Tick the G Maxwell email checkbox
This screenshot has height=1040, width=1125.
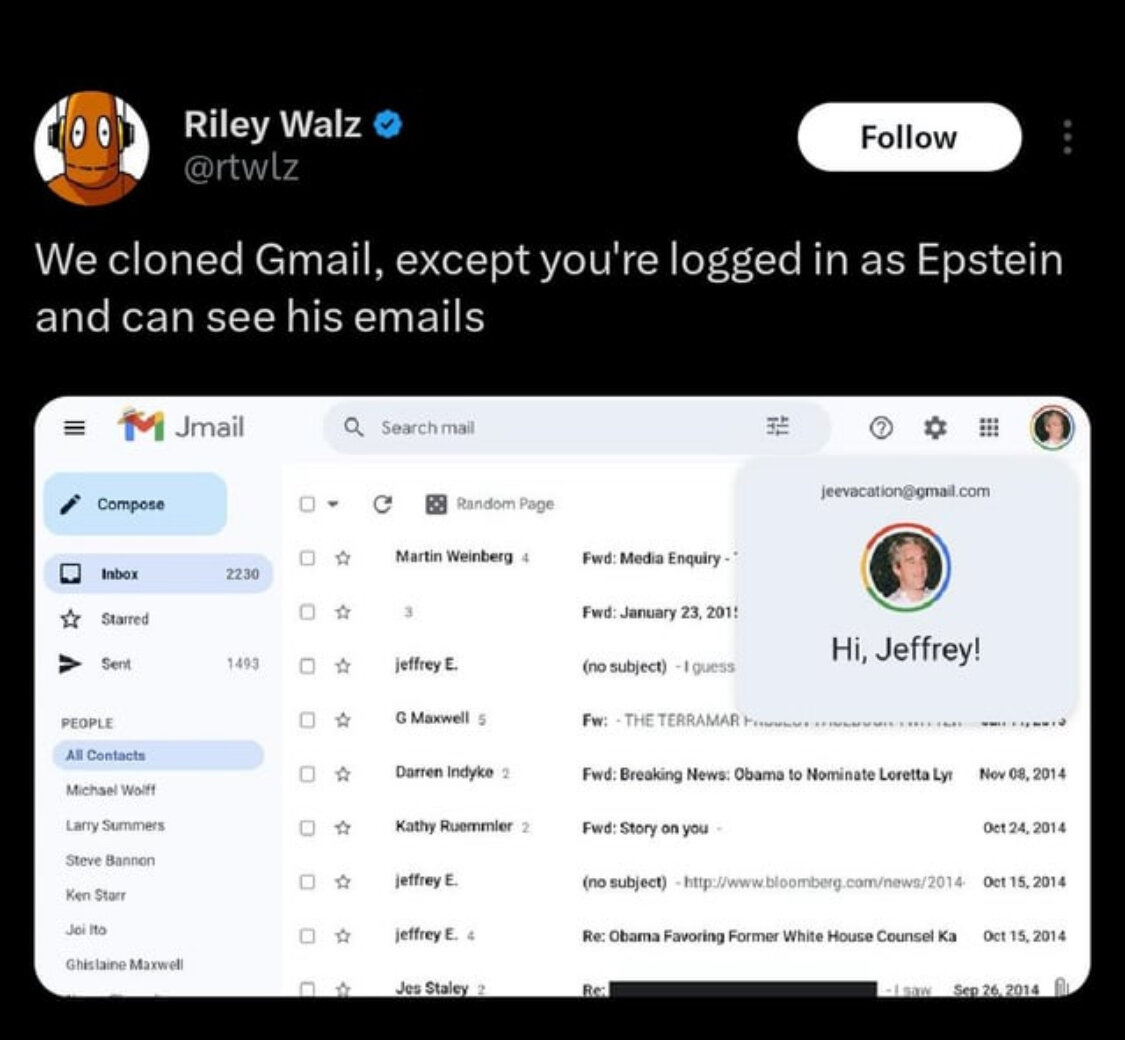(x=307, y=719)
